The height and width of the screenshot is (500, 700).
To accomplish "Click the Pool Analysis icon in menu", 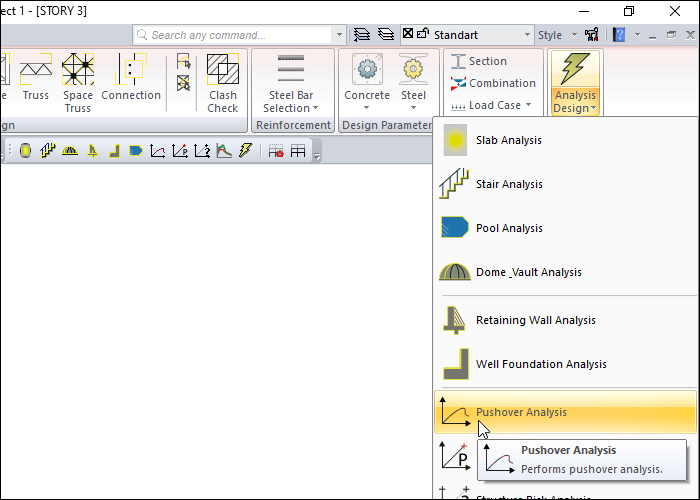I will point(456,228).
